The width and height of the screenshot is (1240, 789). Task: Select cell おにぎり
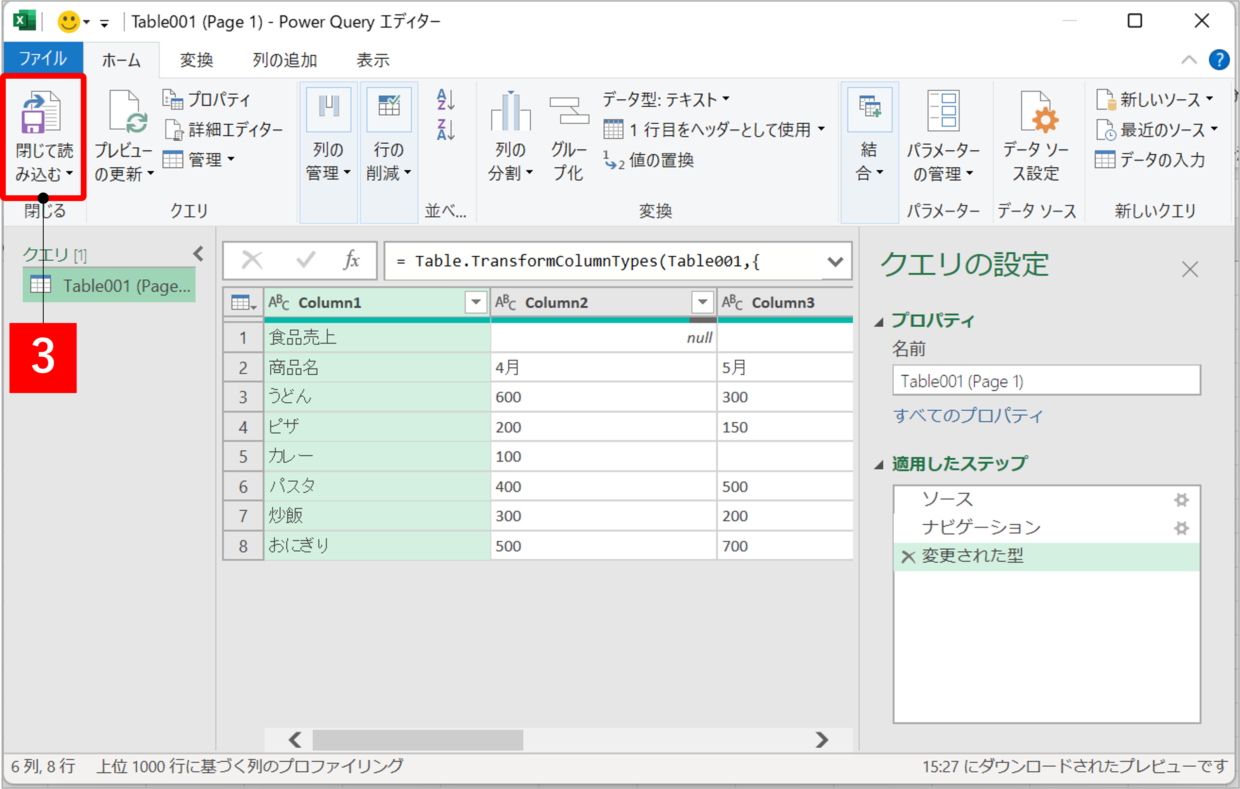point(377,546)
